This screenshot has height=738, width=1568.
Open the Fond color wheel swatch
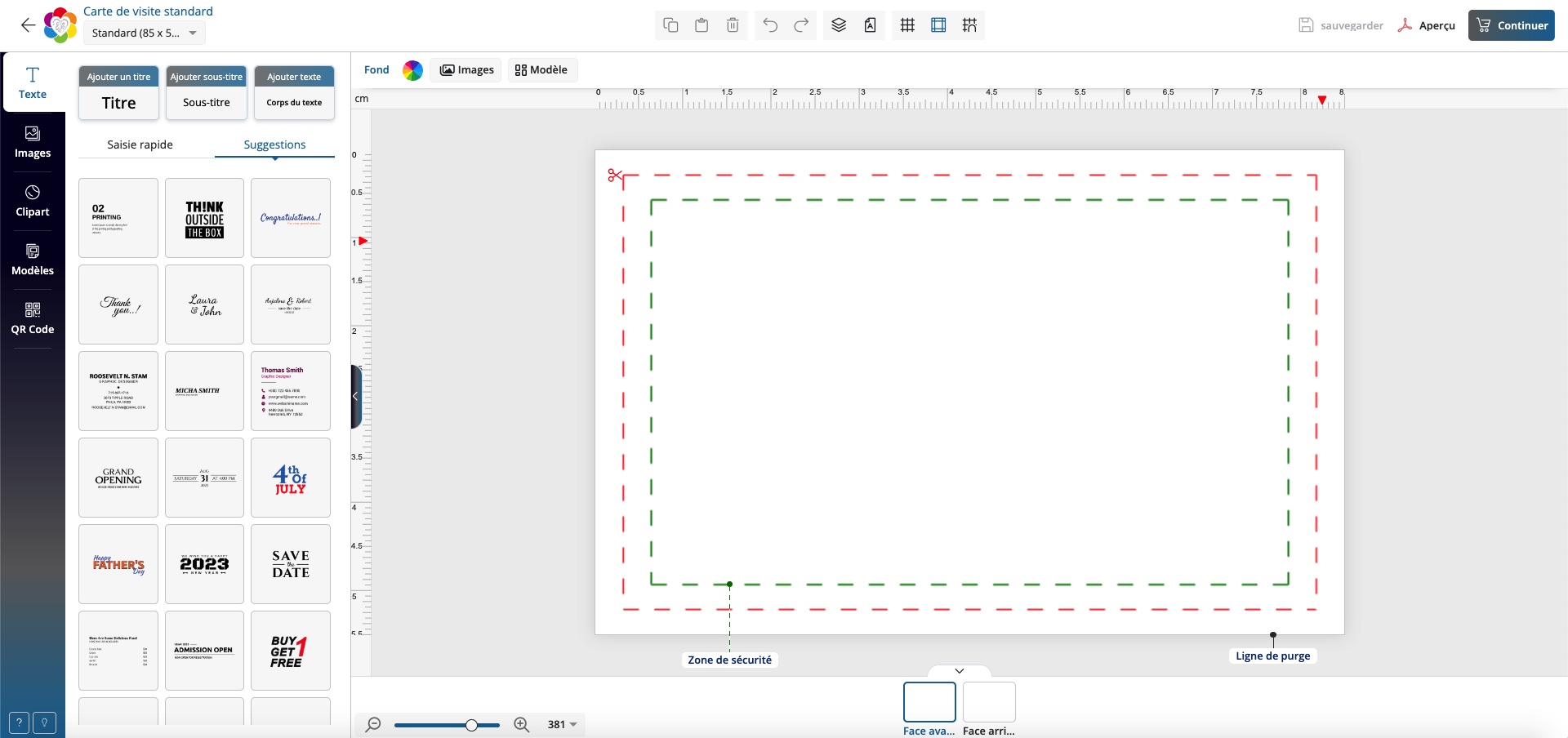tap(413, 70)
